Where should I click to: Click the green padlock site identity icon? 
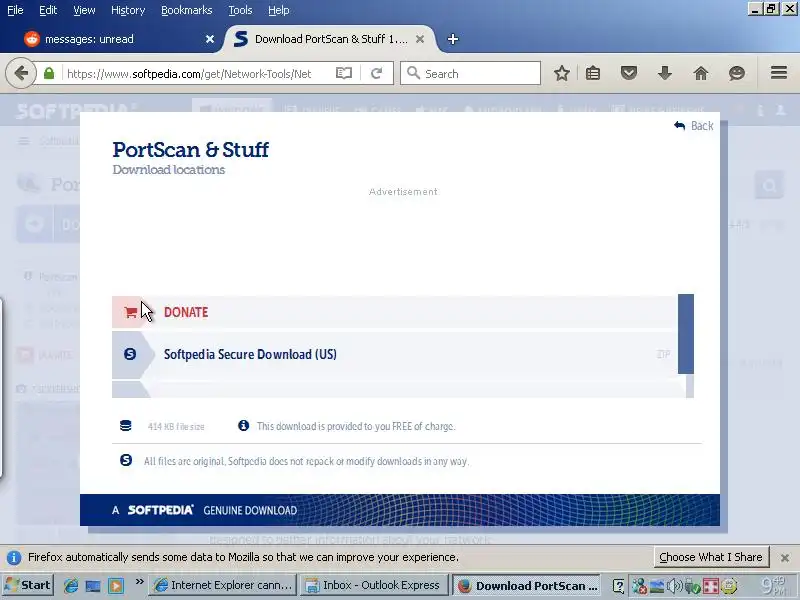(49, 73)
